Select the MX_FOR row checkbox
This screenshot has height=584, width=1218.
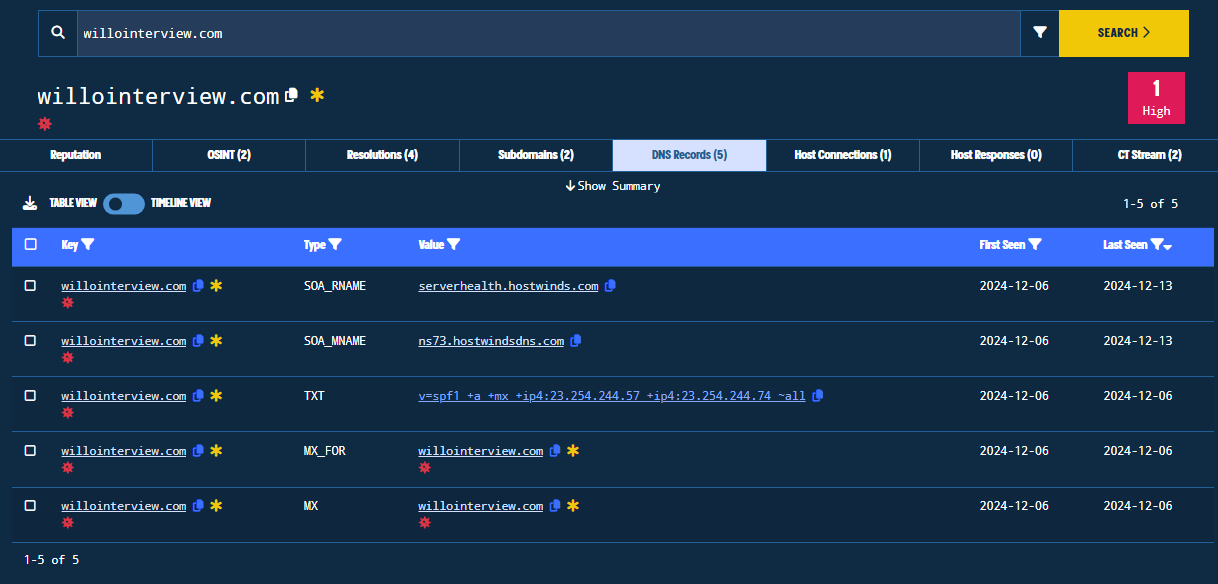coord(30,451)
